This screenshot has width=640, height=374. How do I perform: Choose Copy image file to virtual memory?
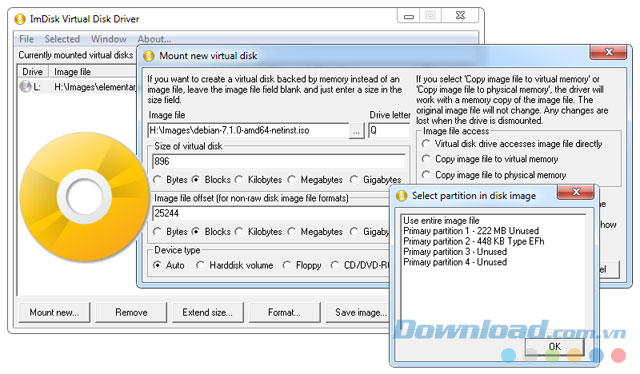pyautogui.click(x=490, y=159)
